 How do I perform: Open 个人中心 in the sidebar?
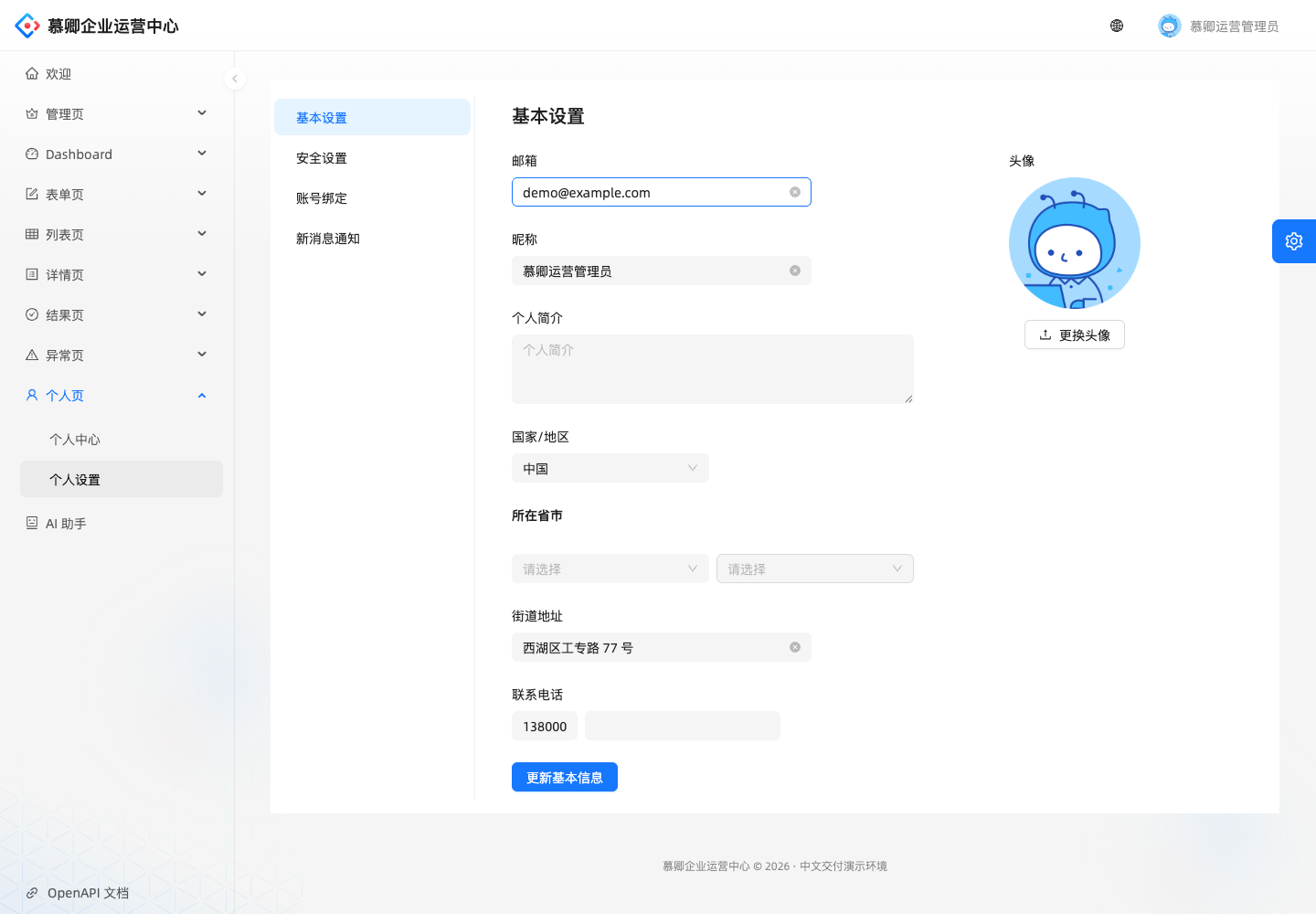(122, 439)
